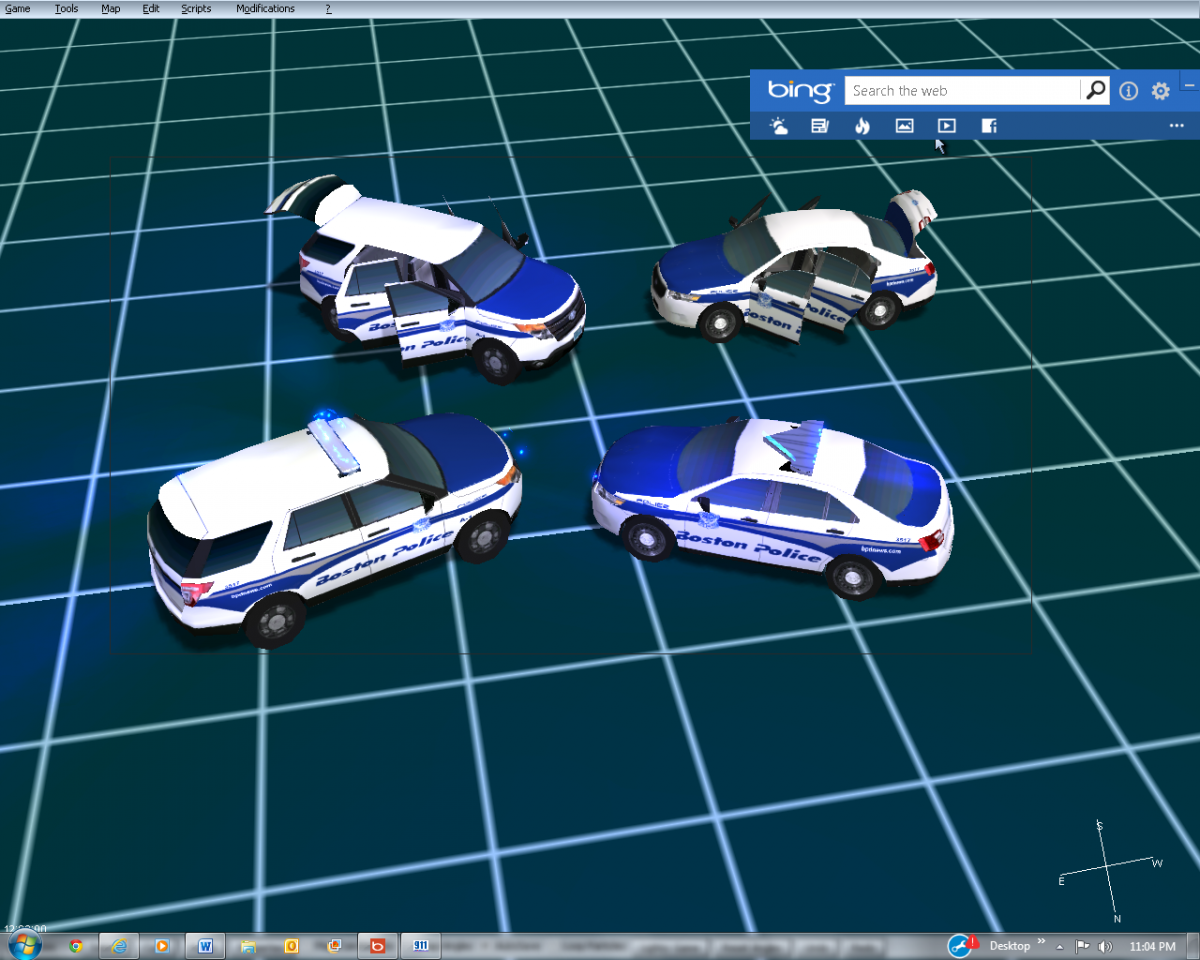Click the Bing magnifier search button
This screenshot has width=1200, height=960.
click(1096, 91)
